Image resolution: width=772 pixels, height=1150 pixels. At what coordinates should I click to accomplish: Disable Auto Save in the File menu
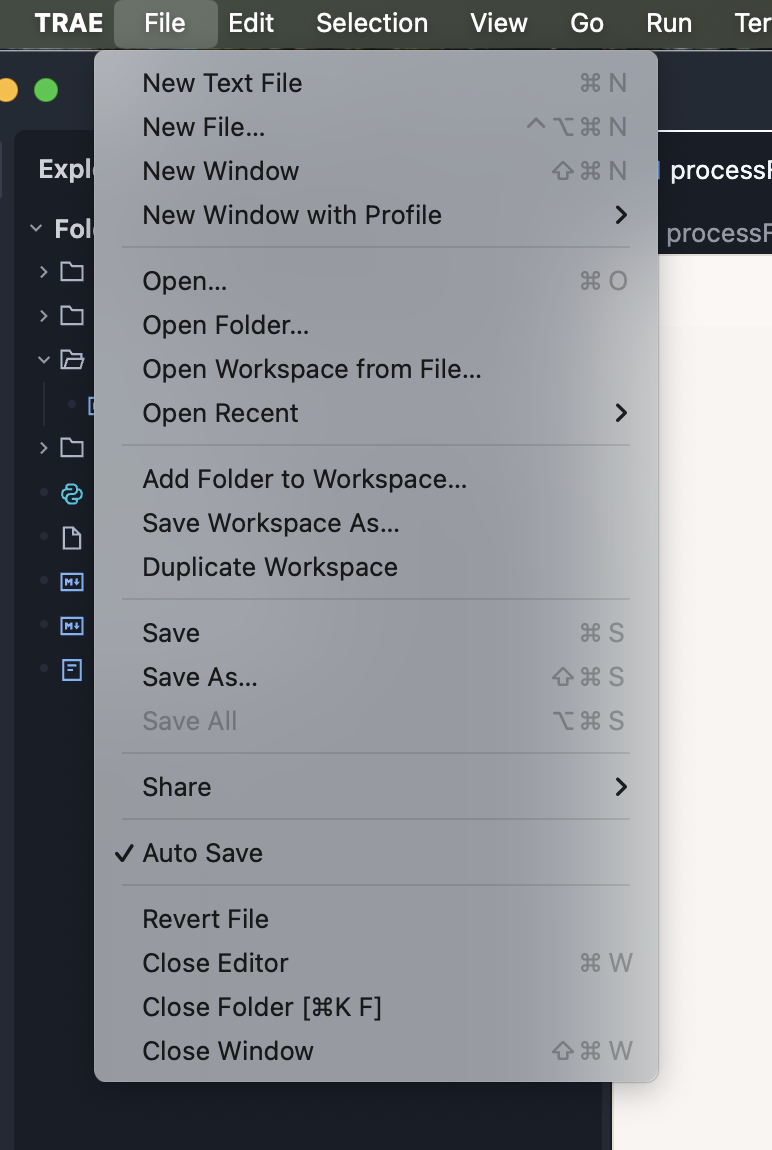coord(203,853)
